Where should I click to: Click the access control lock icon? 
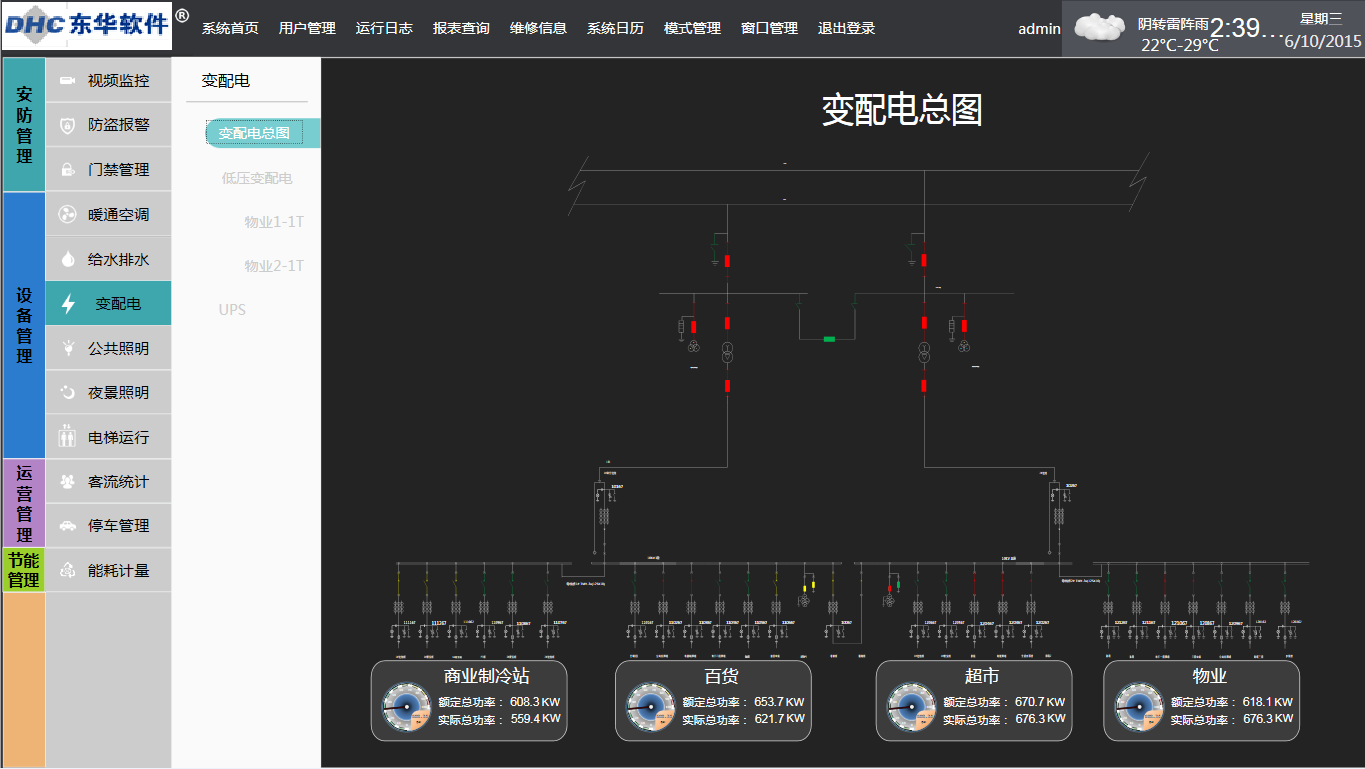point(68,170)
